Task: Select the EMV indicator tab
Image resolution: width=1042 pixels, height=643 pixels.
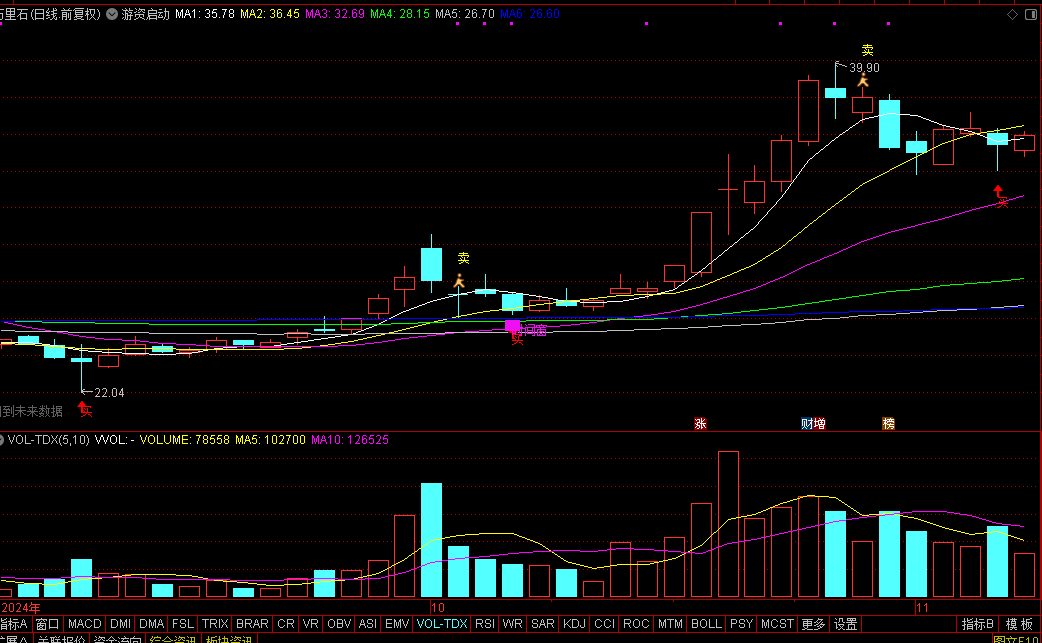Action: (397, 624)
